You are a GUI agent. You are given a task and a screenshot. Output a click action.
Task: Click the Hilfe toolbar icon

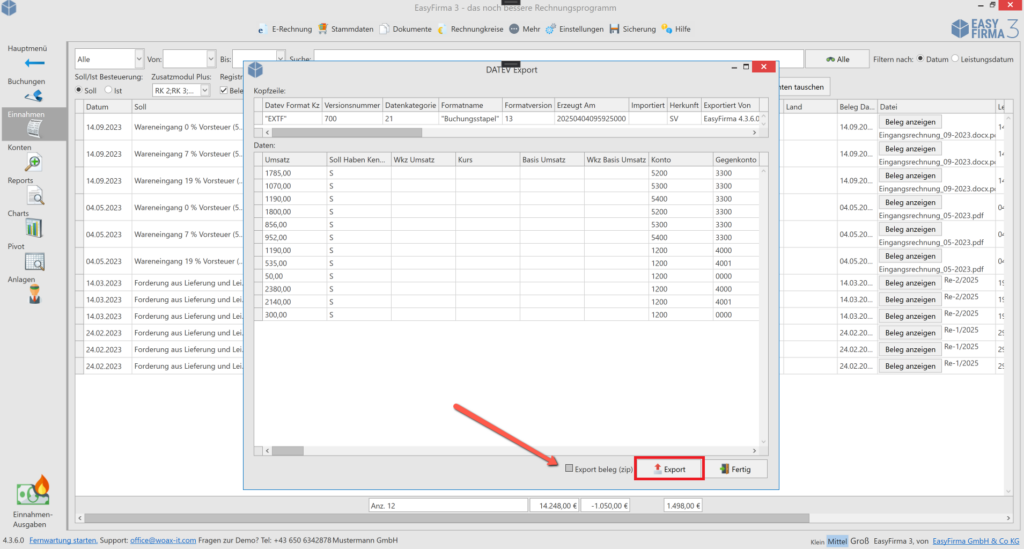[x=666, y=29]
